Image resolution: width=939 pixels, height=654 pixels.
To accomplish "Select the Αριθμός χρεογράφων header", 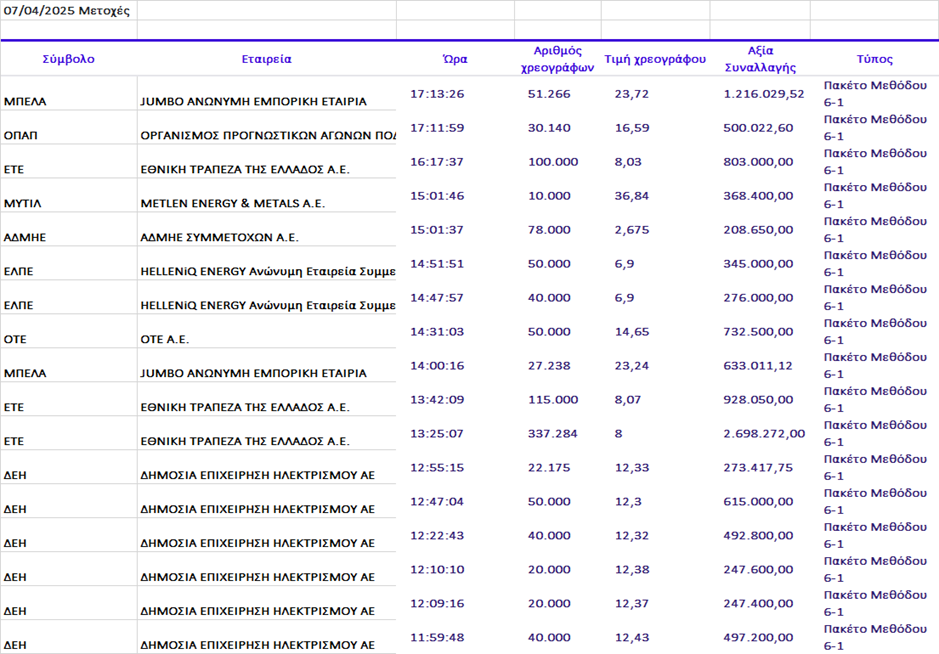I will tap(557, 59).
